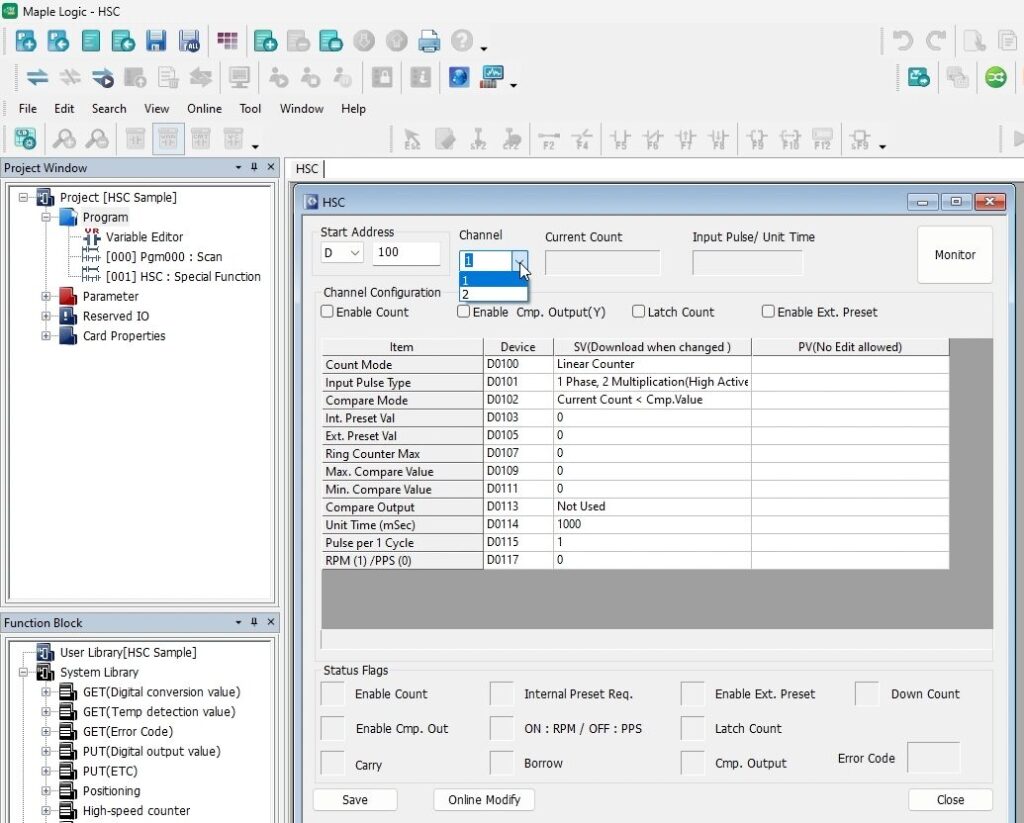Expand the Reserved IO tree node
The width and height of the screenshot is (1024, 823).
(46, 316)
